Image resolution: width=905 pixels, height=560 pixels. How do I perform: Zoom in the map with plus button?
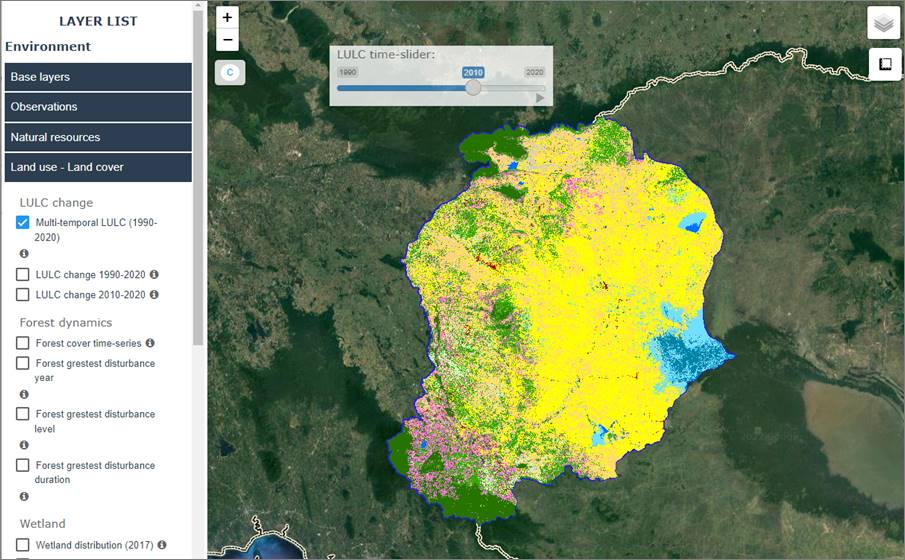point(227,17)
